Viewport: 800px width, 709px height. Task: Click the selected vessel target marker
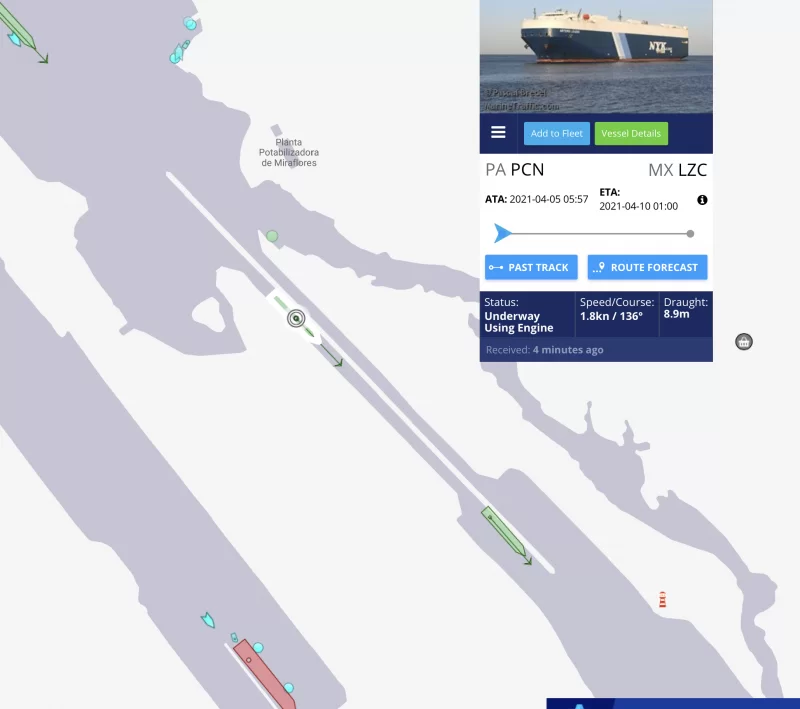click(296, 318)
